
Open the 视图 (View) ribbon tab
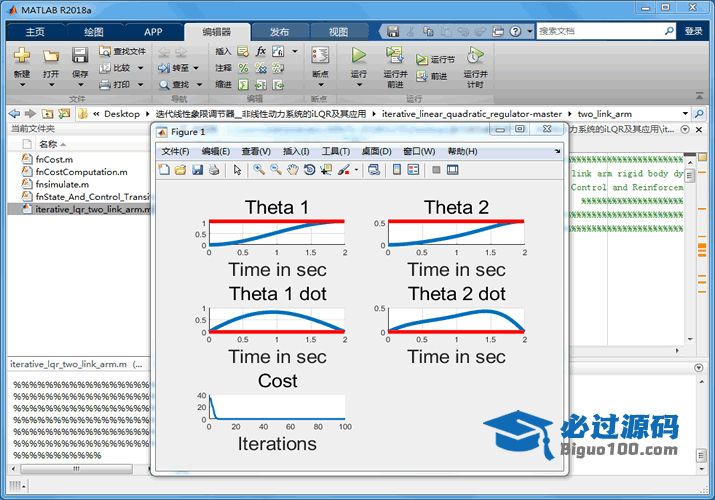(338, 32)
